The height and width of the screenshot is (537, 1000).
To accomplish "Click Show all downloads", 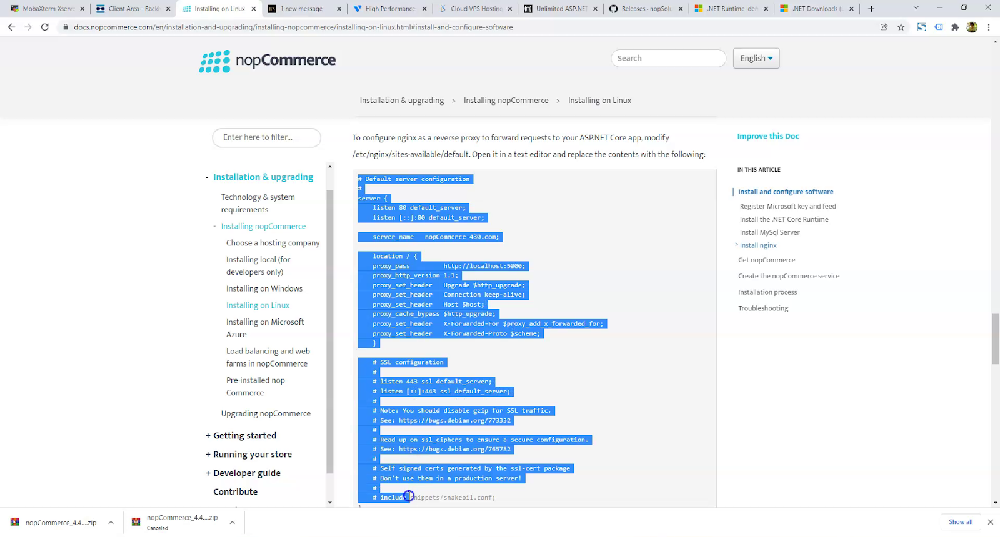I will tap(959, 522).
